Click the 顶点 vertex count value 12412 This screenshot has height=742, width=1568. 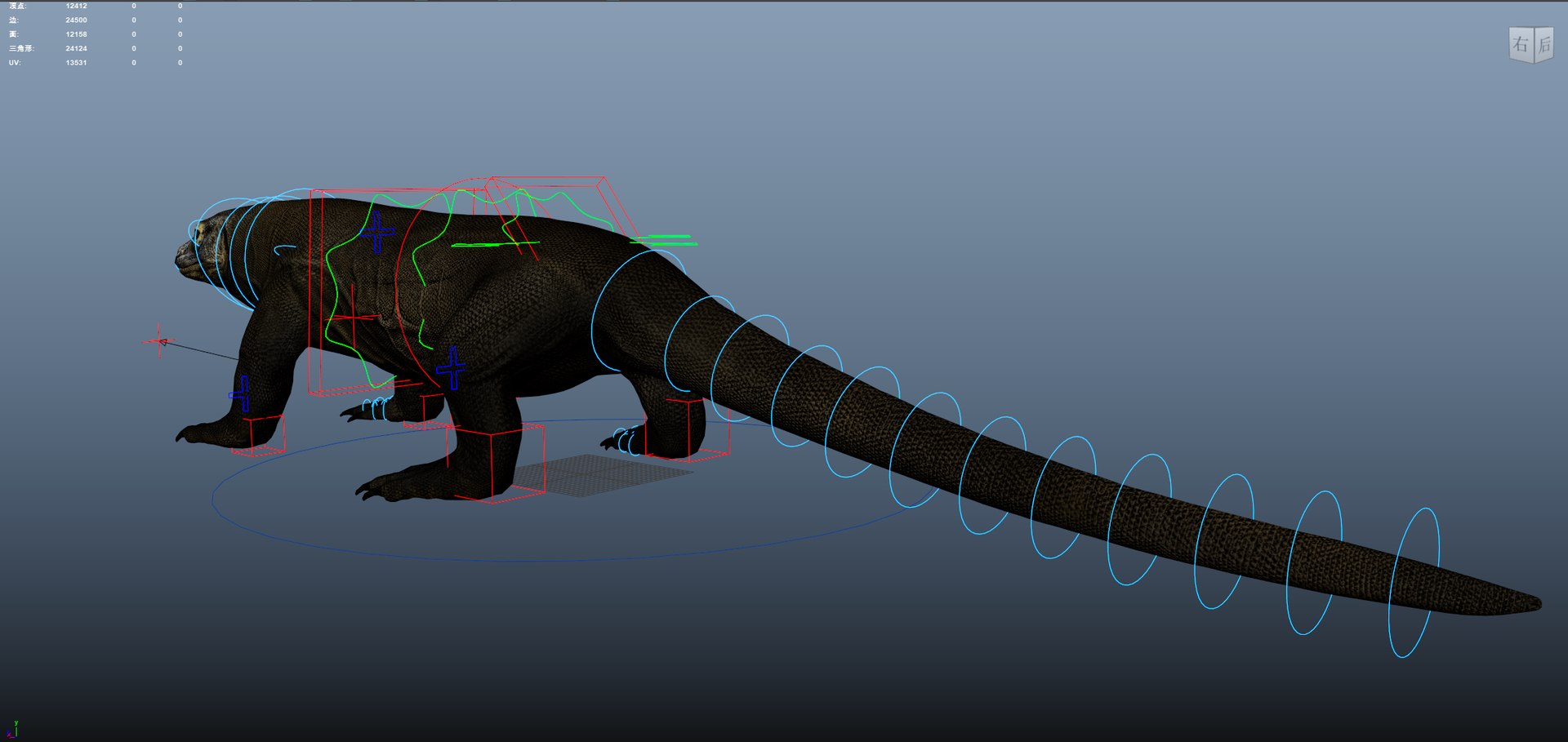pos(76,6)
